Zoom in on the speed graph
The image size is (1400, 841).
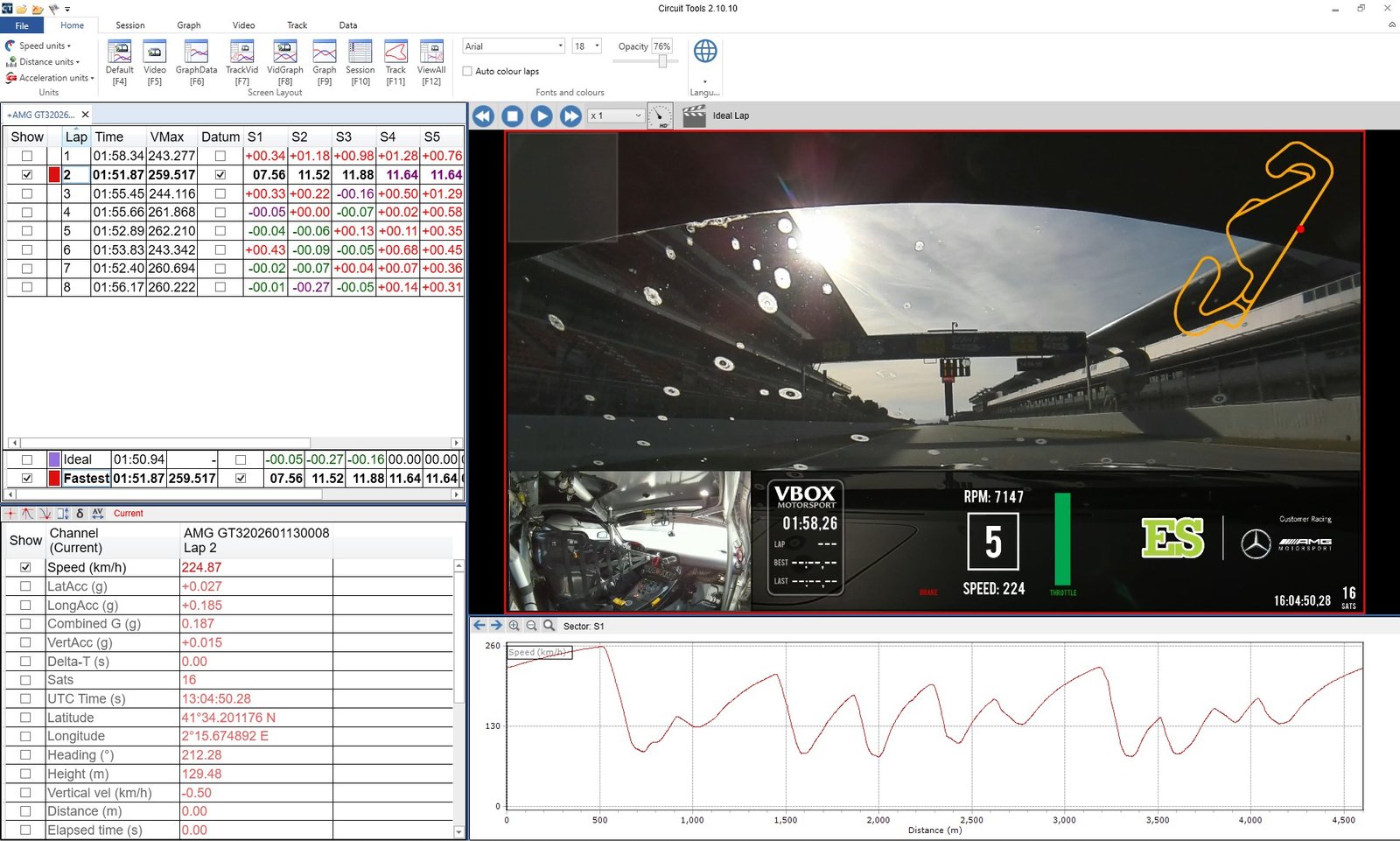pos(514,626)
